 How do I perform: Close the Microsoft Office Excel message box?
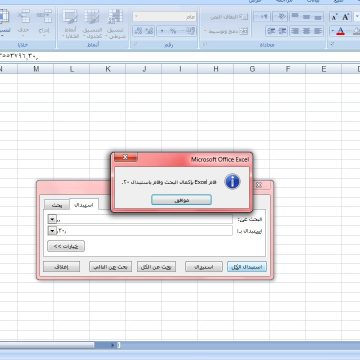(x=125, y=157)
